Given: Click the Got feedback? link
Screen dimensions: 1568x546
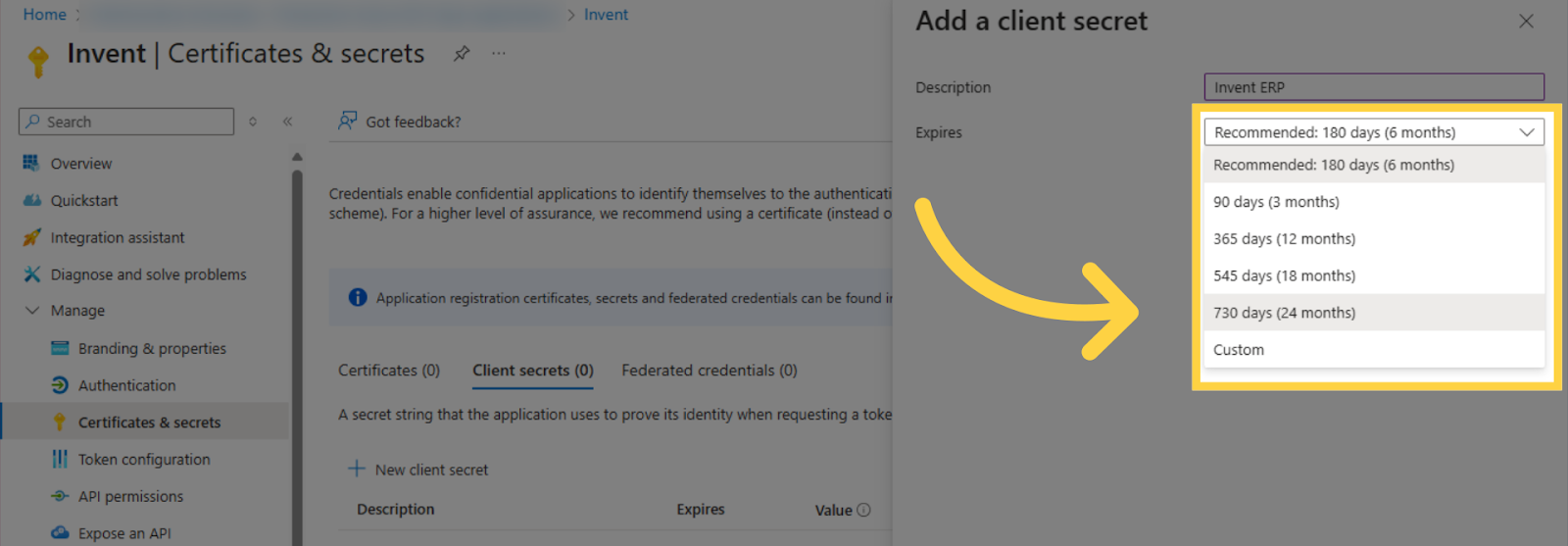Looking at the screenshot, I should click(x=414, y=122).
